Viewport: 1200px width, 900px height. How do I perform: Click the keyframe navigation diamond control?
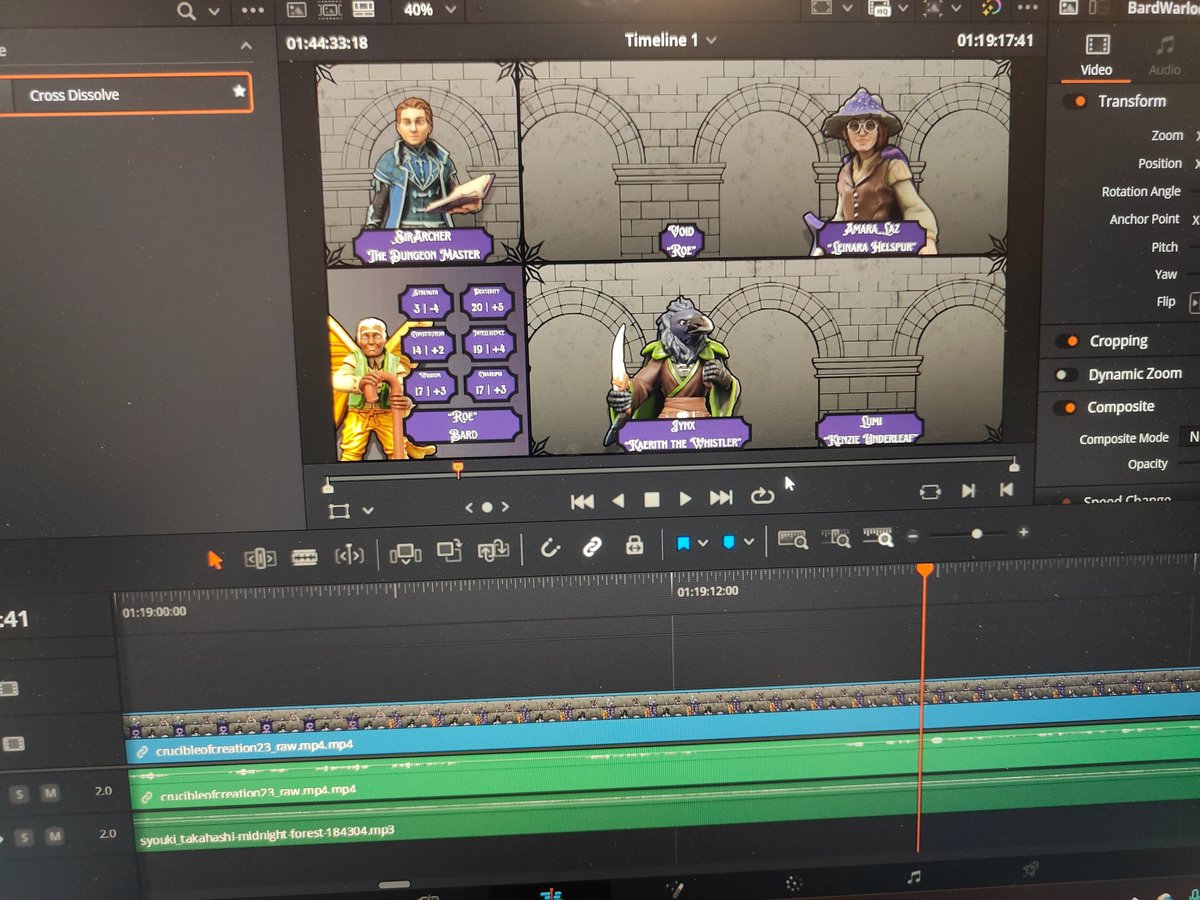coord(487,507)
